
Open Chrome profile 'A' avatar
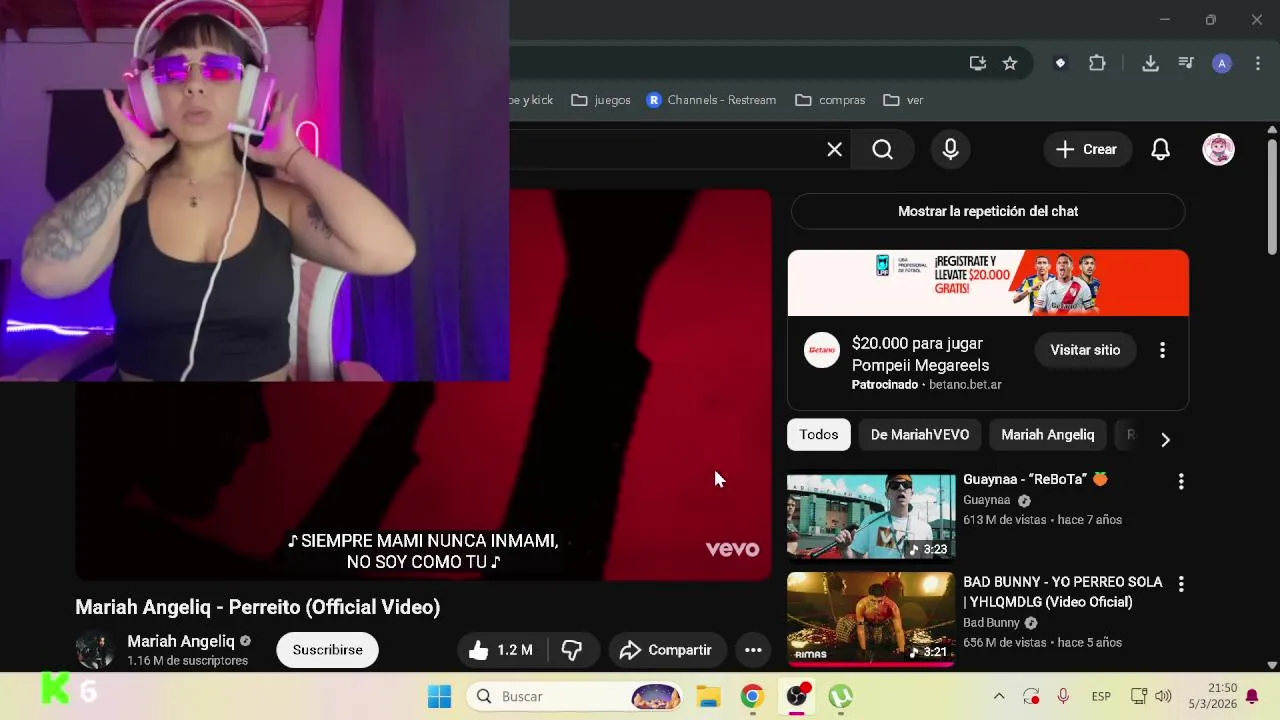click(1221, 63)
